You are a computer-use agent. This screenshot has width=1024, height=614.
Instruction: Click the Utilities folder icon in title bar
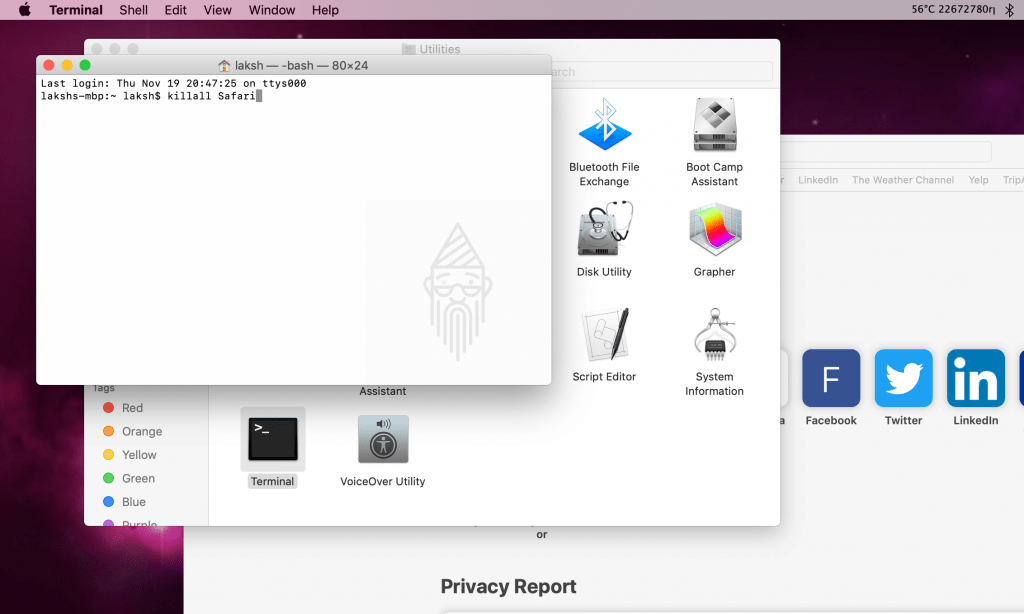coord(409,49)
